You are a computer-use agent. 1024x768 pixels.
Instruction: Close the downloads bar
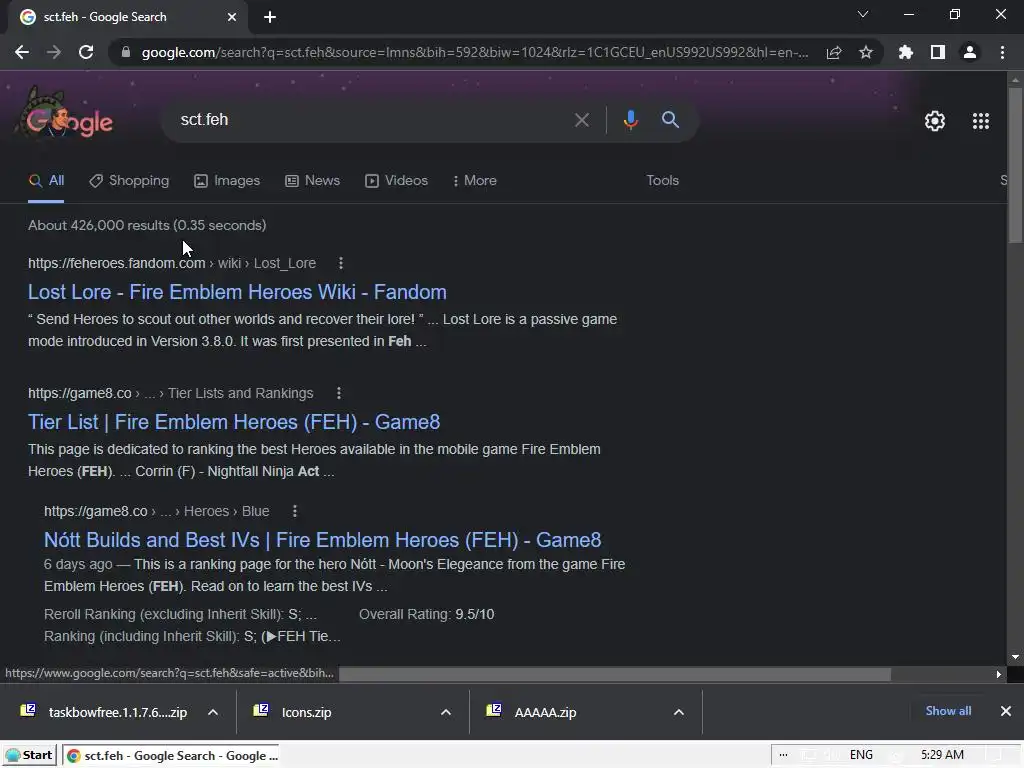click(1006, 711)
